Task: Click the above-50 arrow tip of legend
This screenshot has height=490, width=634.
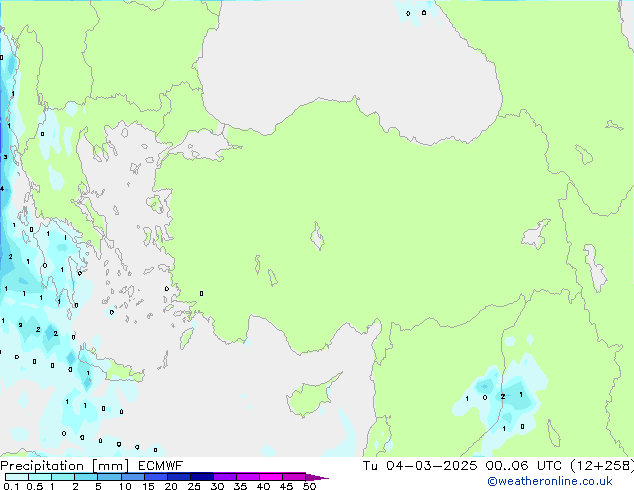Action: 317,478
